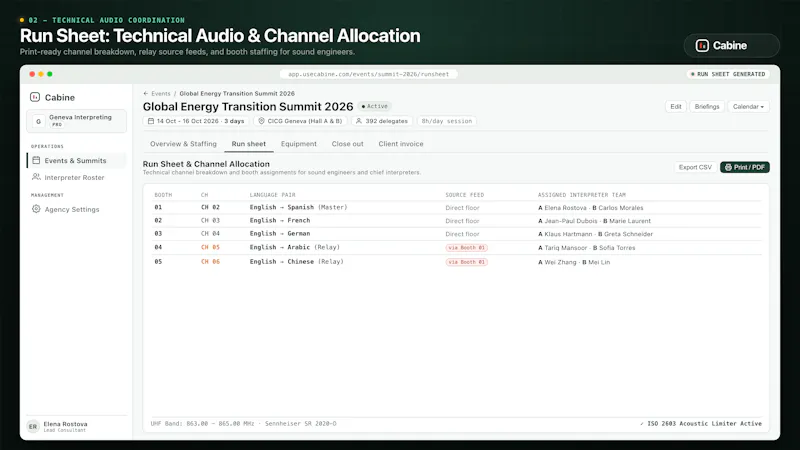The image size is (800, 450).
Task: Click the Run Sheet Generated status pill
Action: [728, 74]
